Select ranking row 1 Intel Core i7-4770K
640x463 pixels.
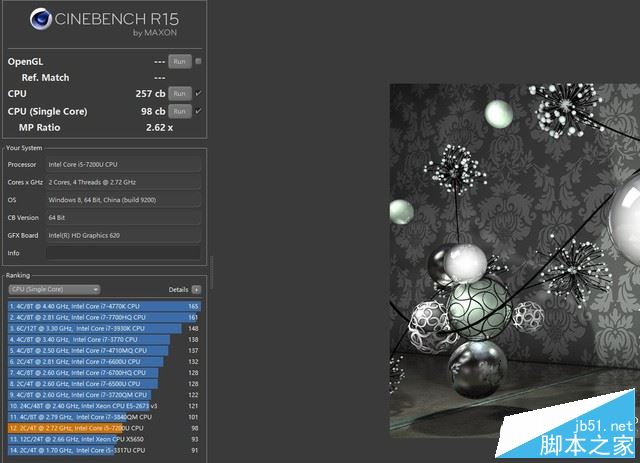pos(104,306)
